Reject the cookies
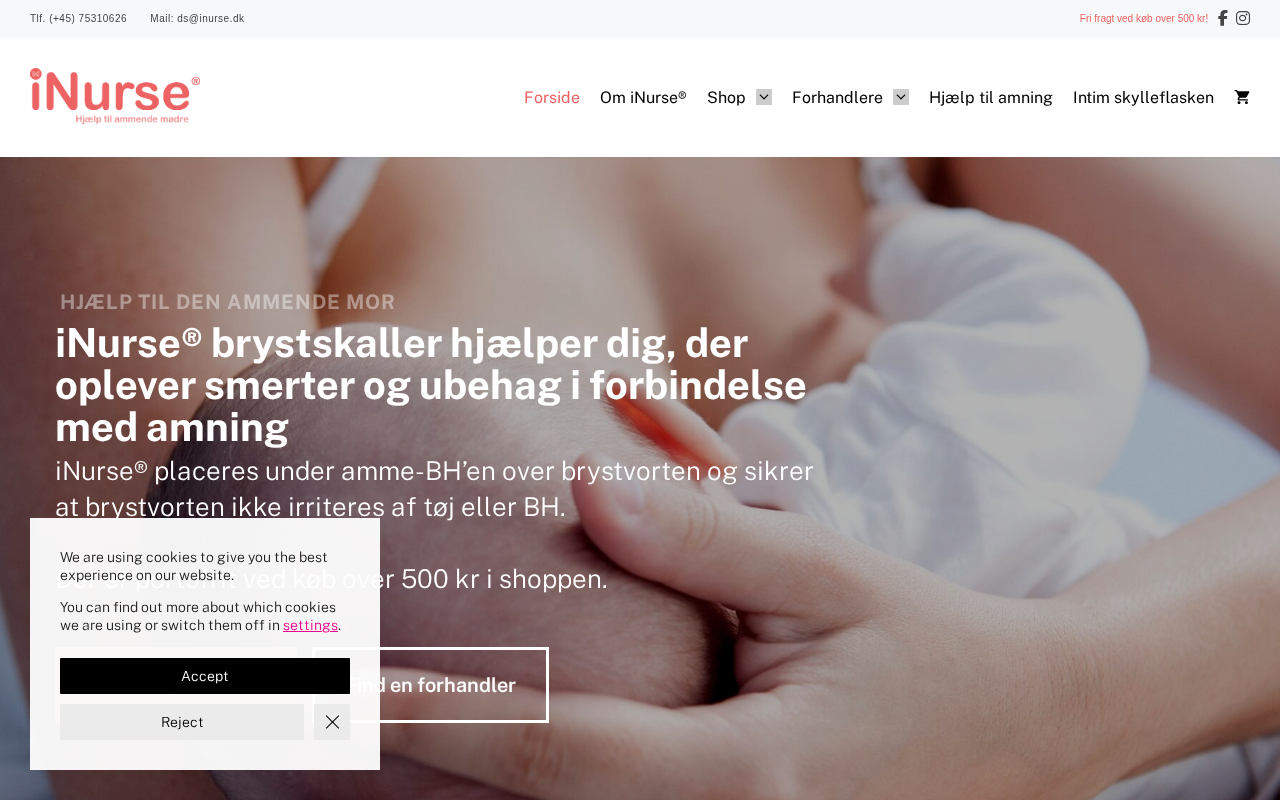 click(x=182, y=722)
